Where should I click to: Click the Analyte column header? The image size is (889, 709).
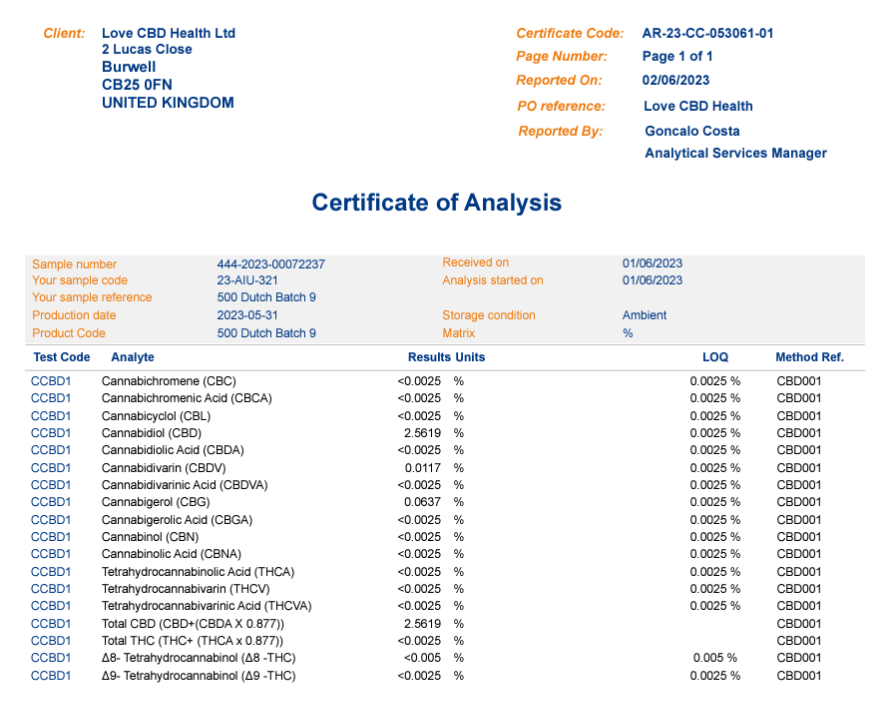click(x=133, y=357)
